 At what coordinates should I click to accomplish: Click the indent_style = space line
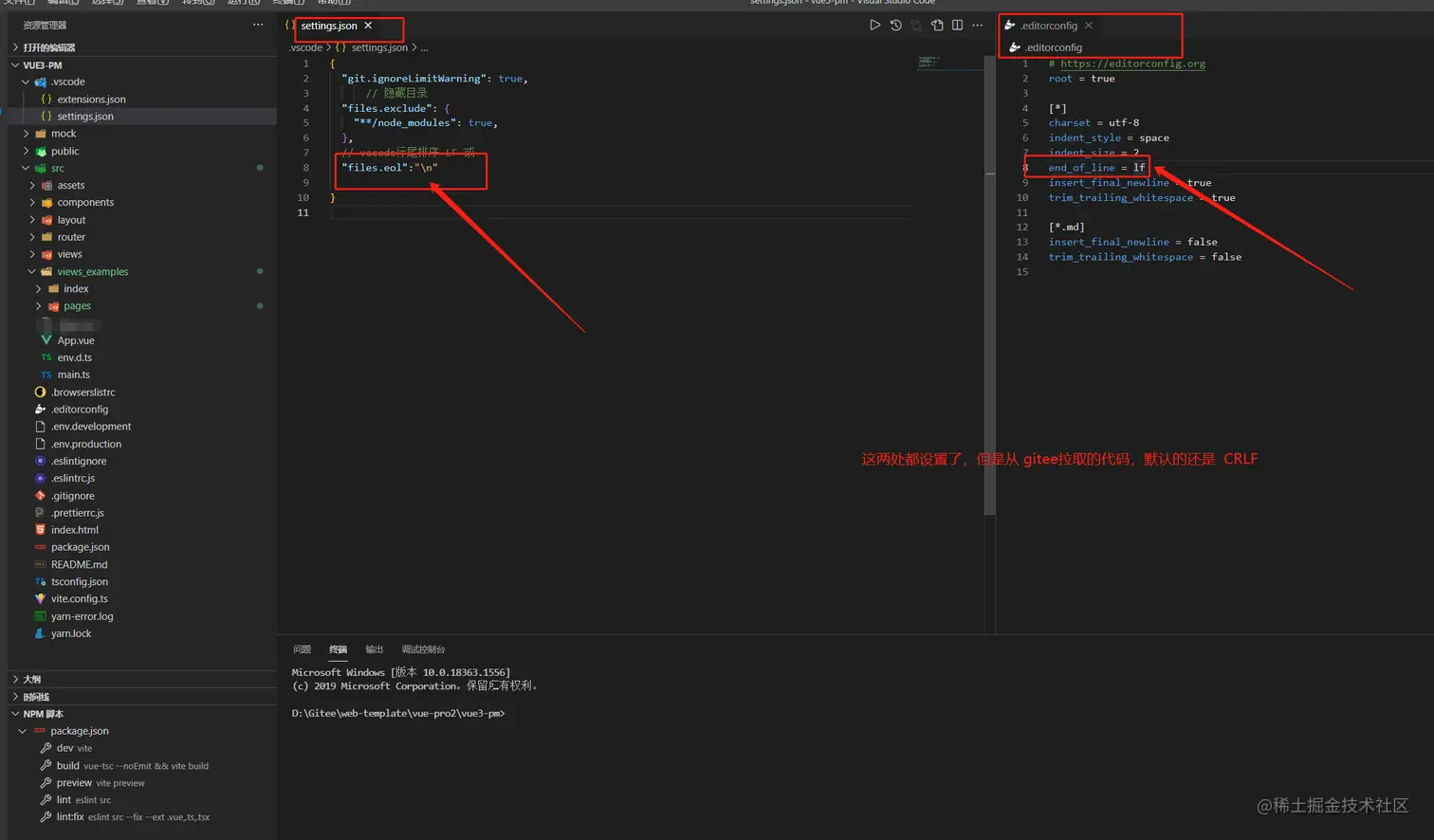coord(1109,138)
